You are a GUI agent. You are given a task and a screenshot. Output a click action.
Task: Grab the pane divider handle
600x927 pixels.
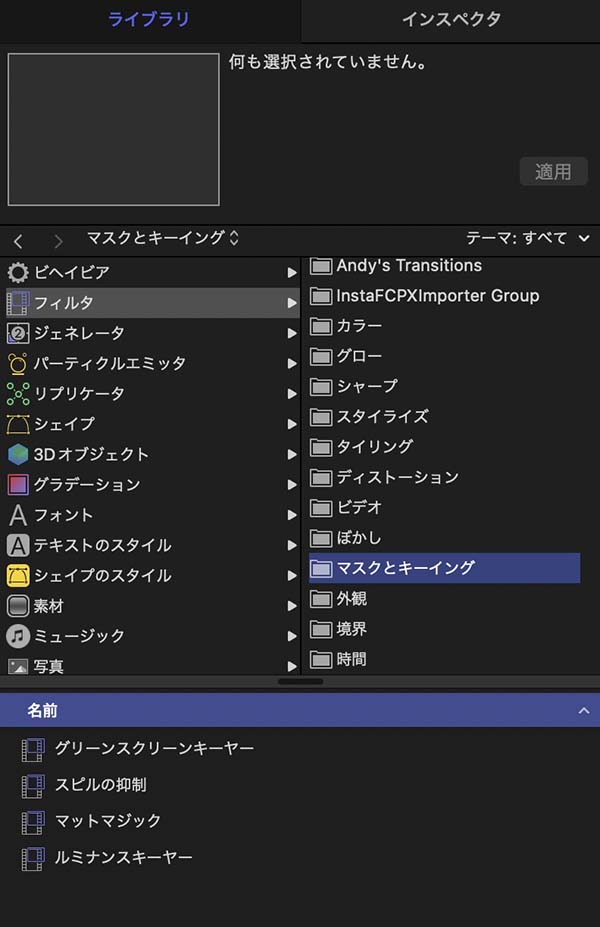(x=300, y=682)
